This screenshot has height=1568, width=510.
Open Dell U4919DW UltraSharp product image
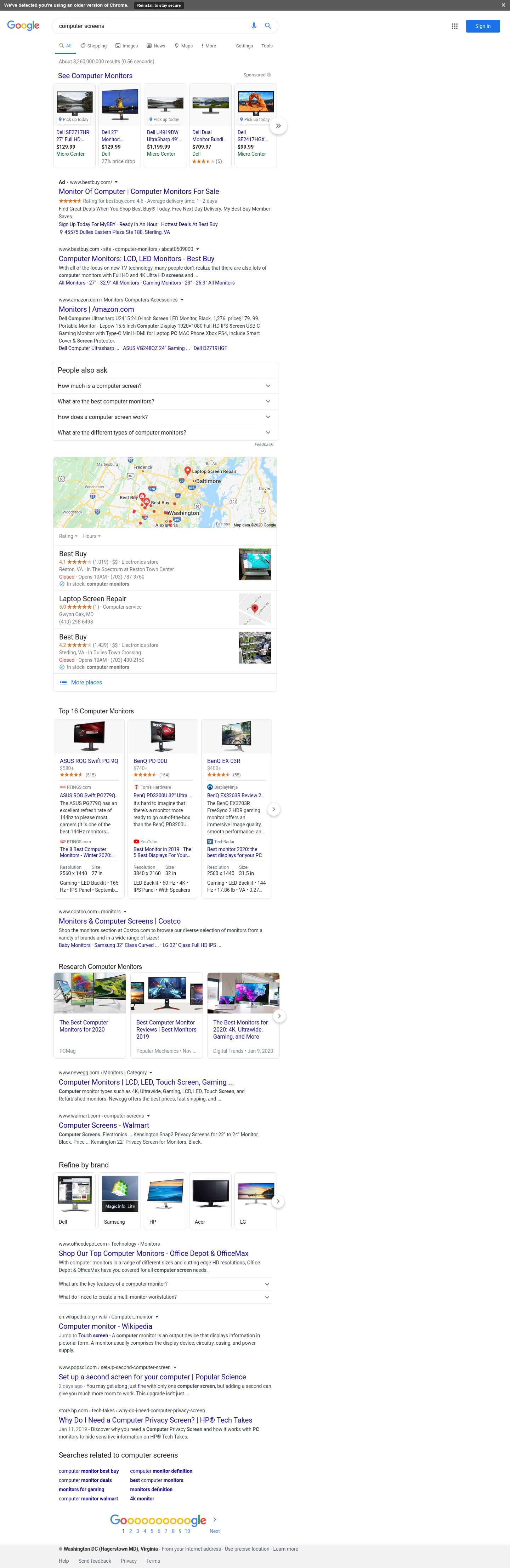point(165,103)
